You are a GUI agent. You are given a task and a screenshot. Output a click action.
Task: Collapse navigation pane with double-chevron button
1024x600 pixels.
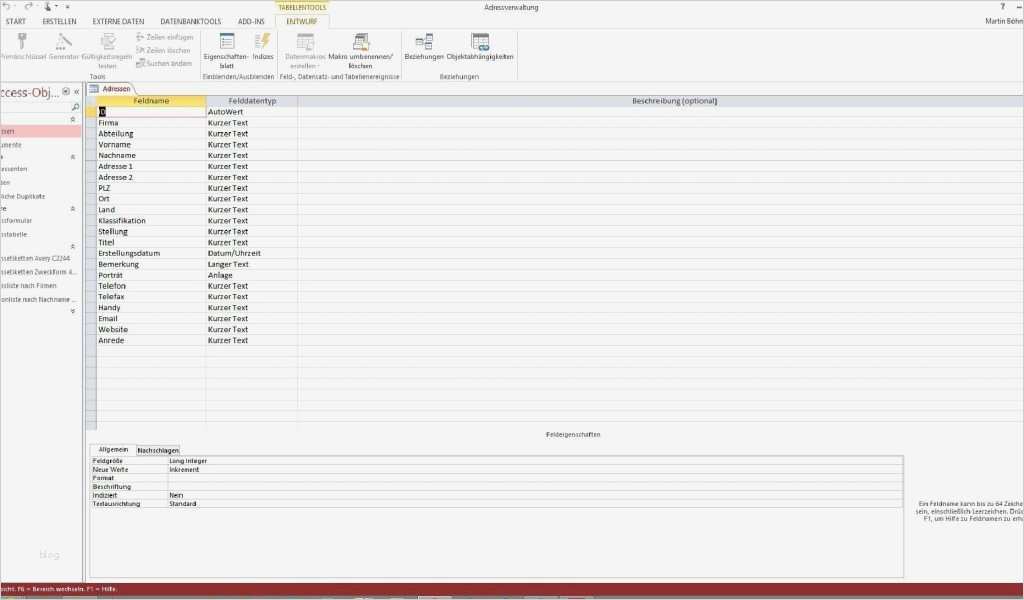(x=76, y=92)
